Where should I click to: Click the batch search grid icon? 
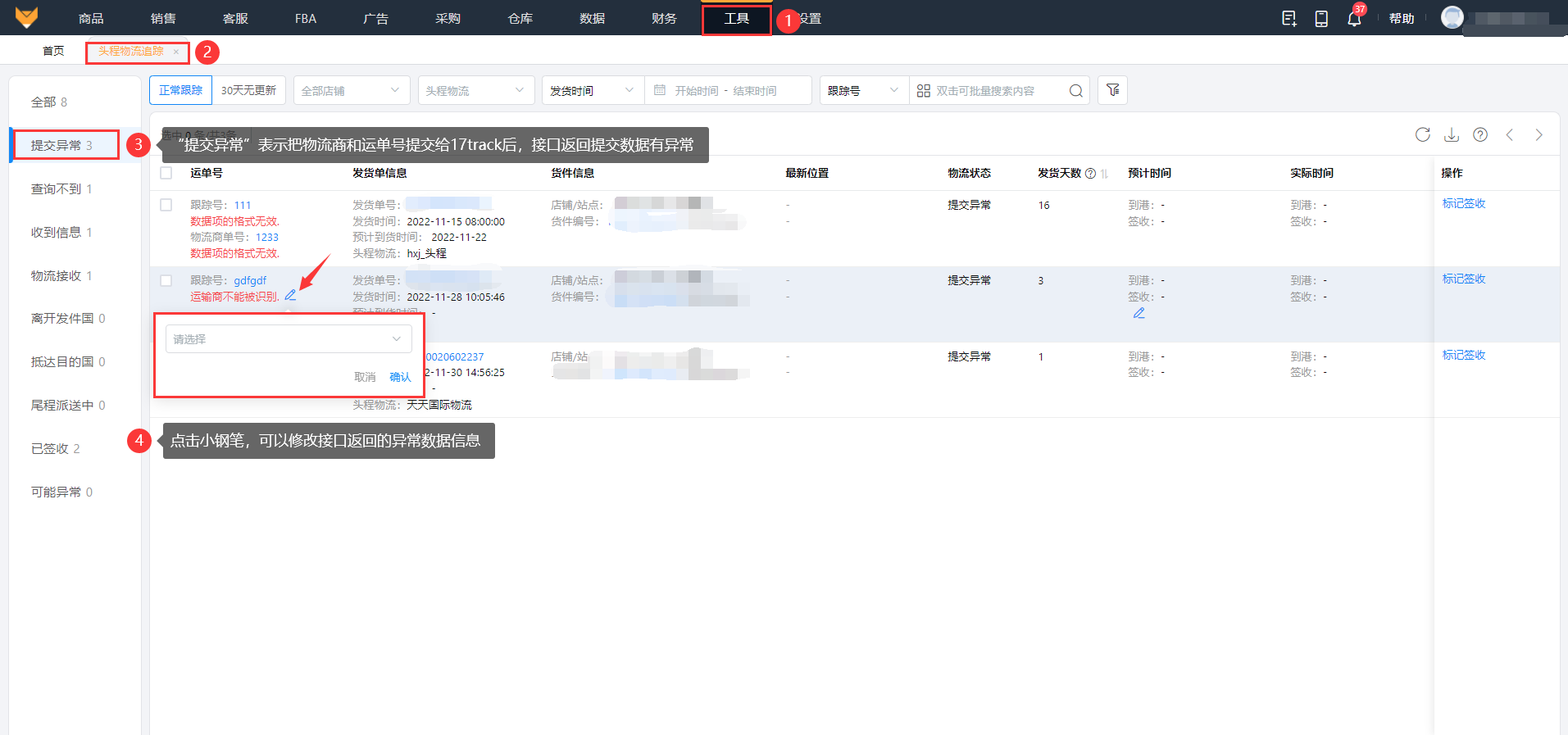pos(924,91)
